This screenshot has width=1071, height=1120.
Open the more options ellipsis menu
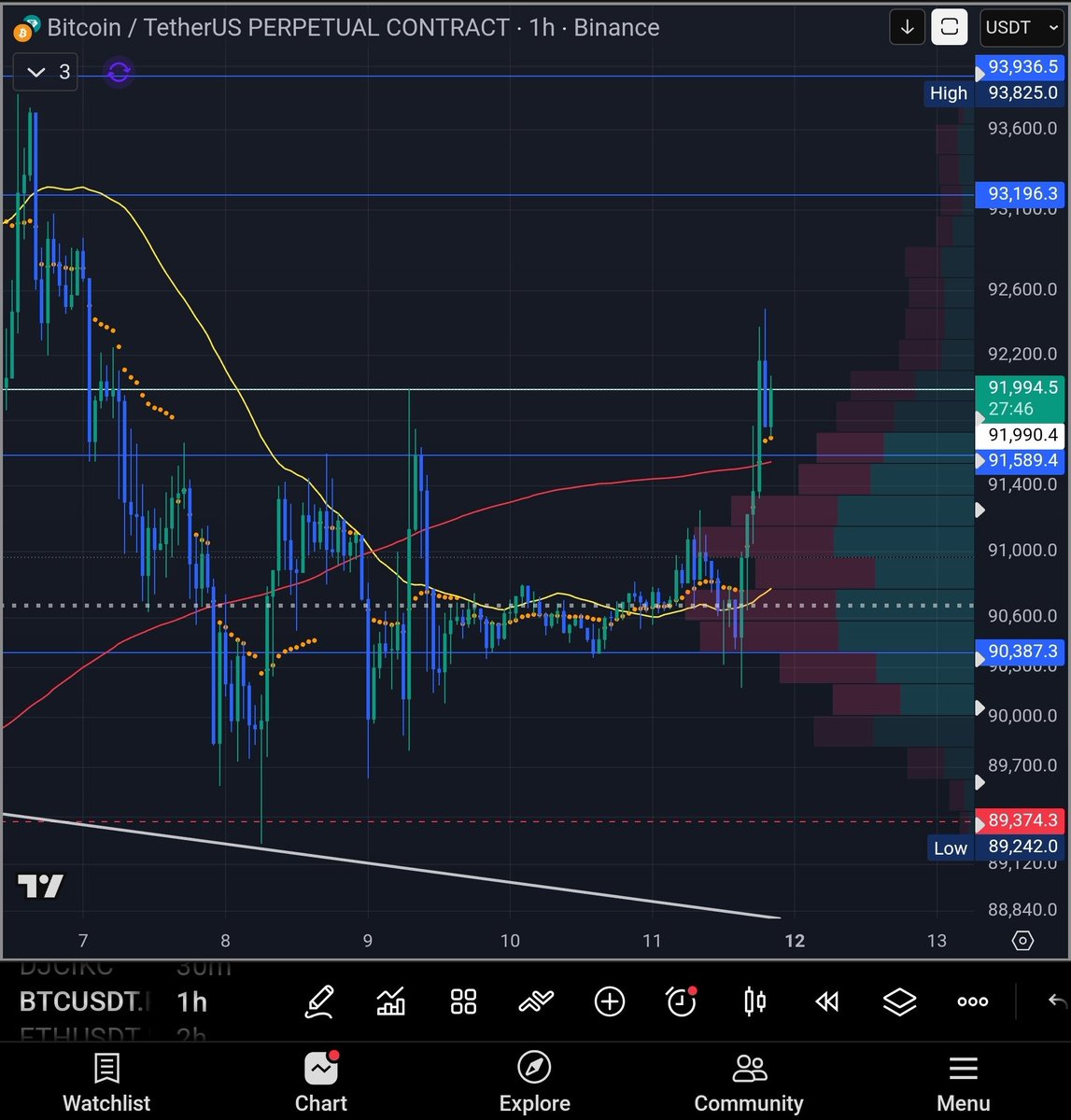point(972,1001)
